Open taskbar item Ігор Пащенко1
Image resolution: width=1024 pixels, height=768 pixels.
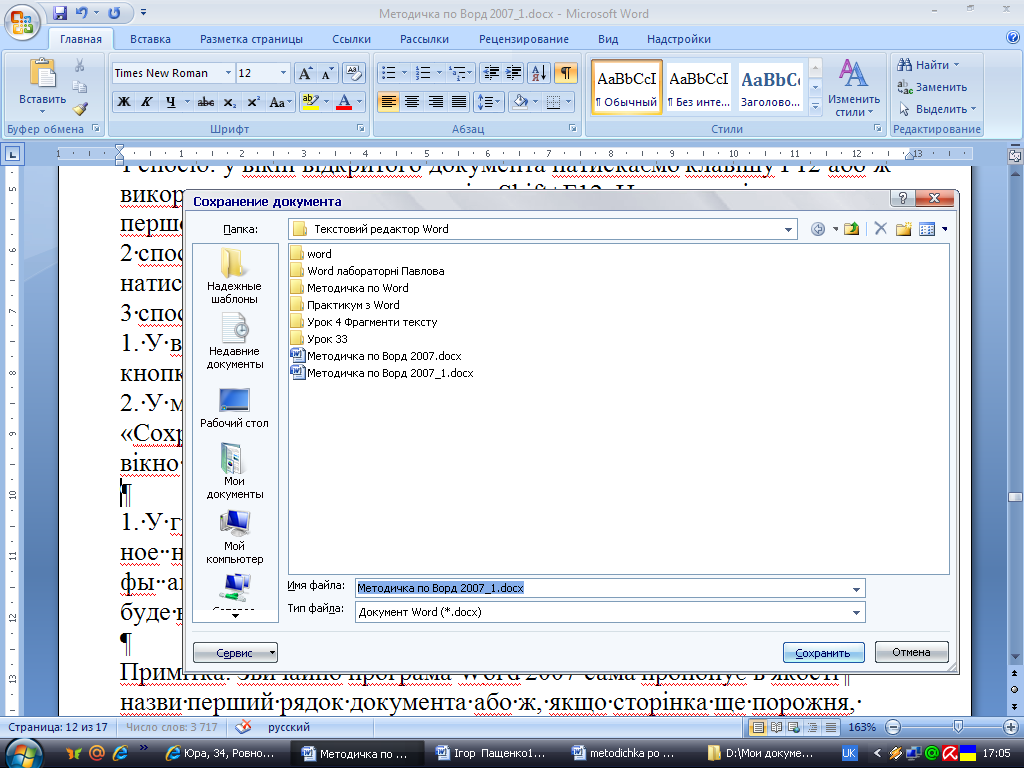(x=491, y=753)
